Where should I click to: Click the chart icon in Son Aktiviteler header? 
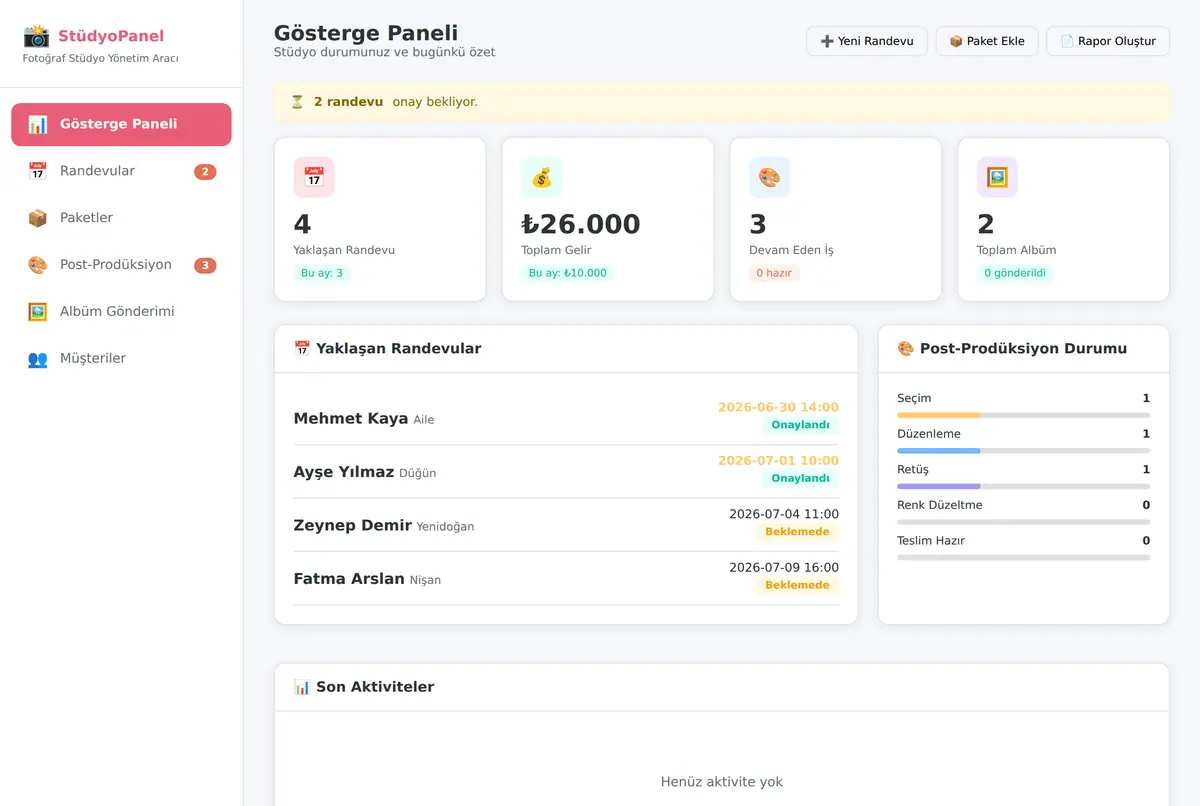click(x=302, y=687)
